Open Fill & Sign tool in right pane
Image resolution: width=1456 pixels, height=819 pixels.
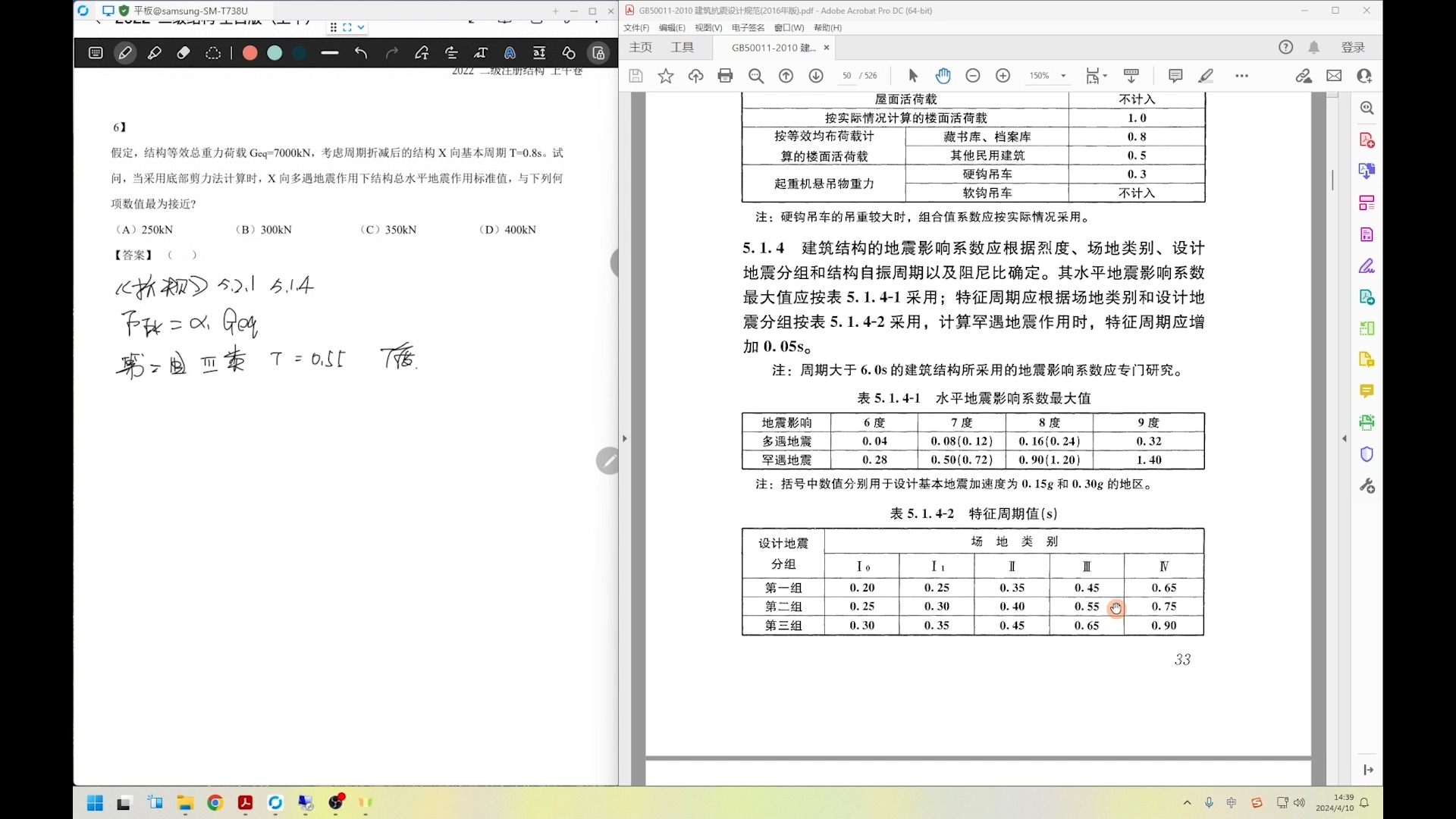point(1367,266)
